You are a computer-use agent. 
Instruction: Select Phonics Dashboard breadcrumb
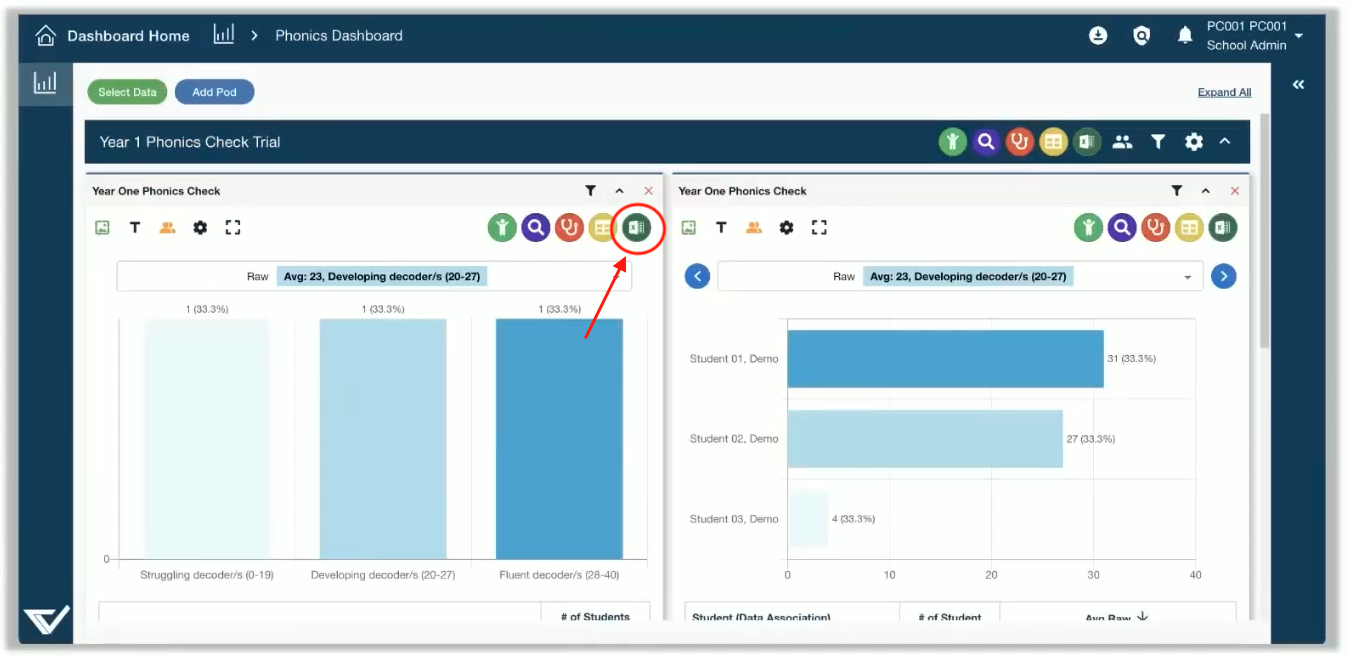coord(339,36)
